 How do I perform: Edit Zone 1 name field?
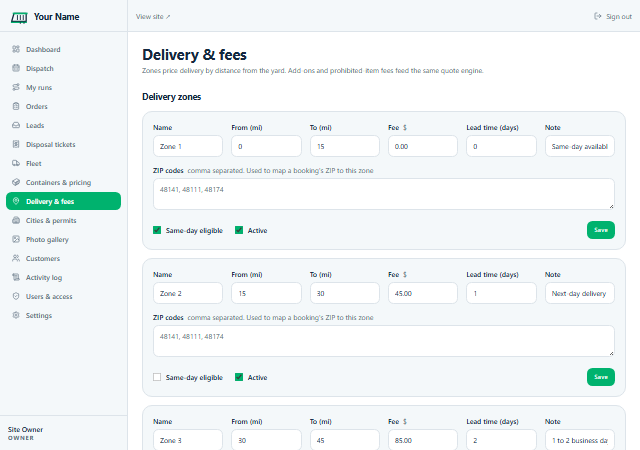pos(188,146)
